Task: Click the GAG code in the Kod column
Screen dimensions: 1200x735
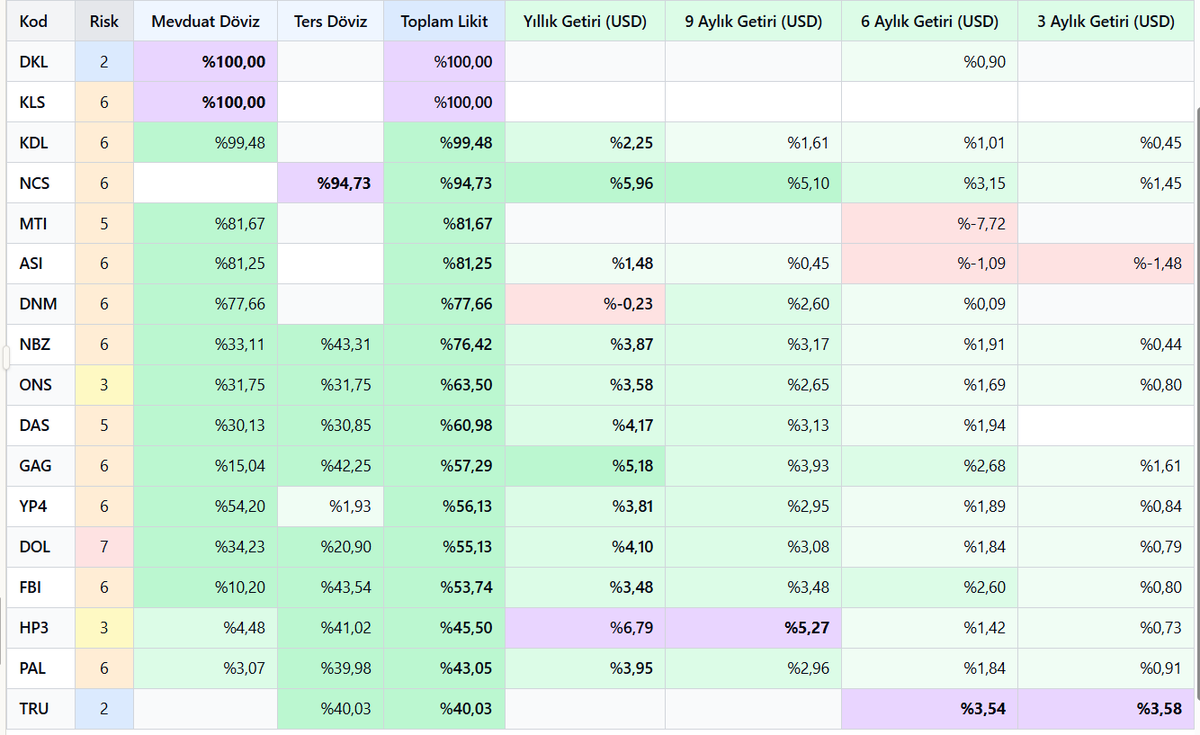Action: pos(40,466)
